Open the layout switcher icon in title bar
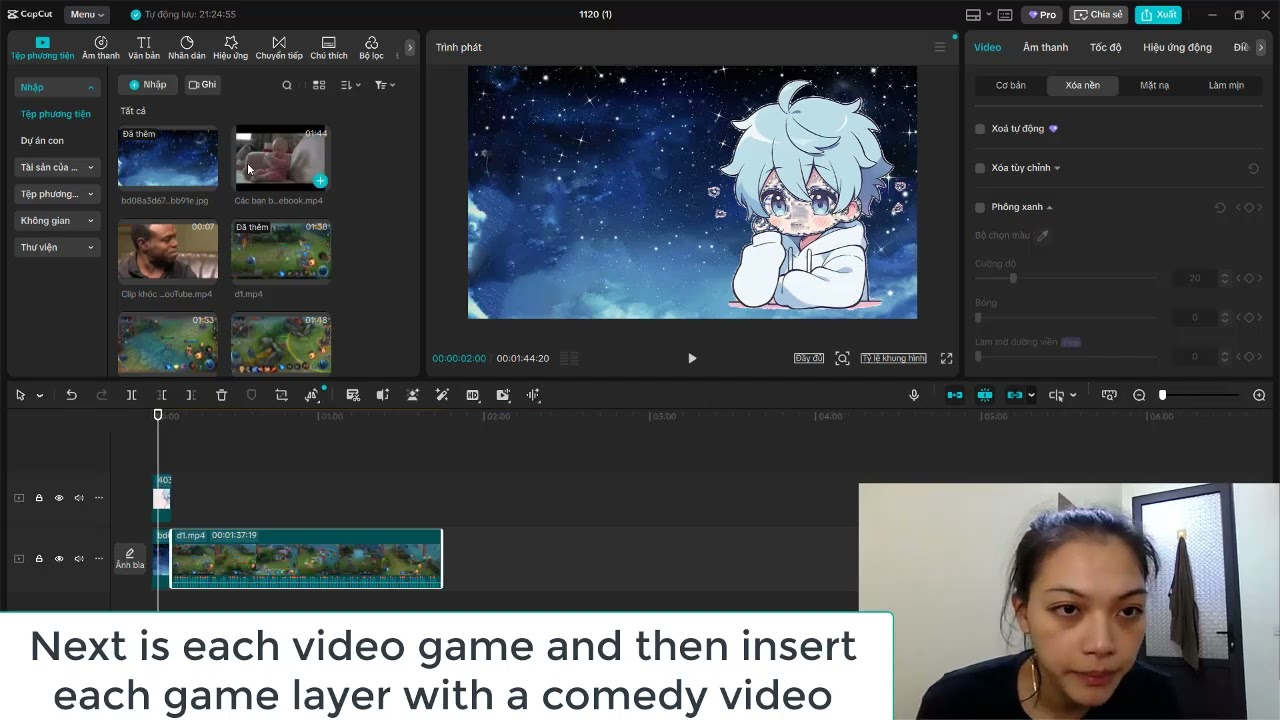The width and height of the screenshot is (1280, 720). 973,15
